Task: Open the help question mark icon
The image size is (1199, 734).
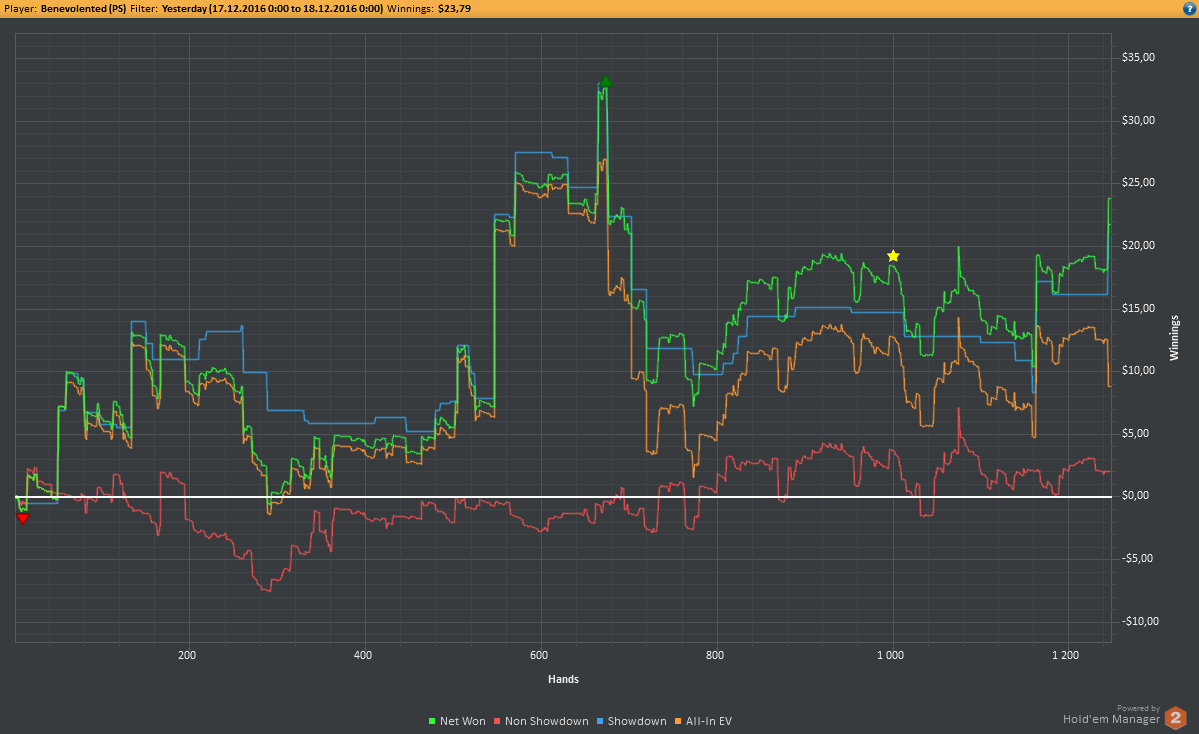Action: point(1190,8)
